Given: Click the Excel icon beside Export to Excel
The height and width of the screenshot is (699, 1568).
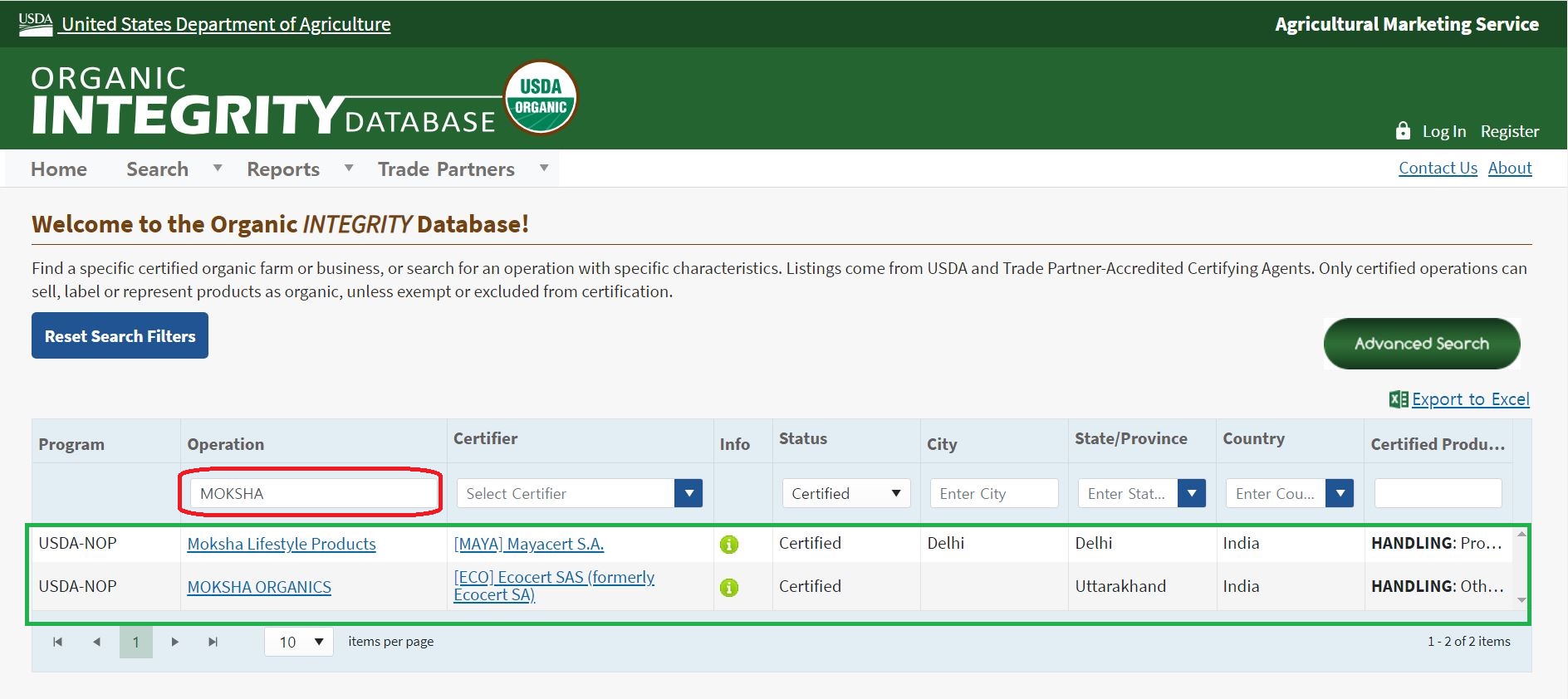Looking at the screenshot, I should coord(1399,399).
